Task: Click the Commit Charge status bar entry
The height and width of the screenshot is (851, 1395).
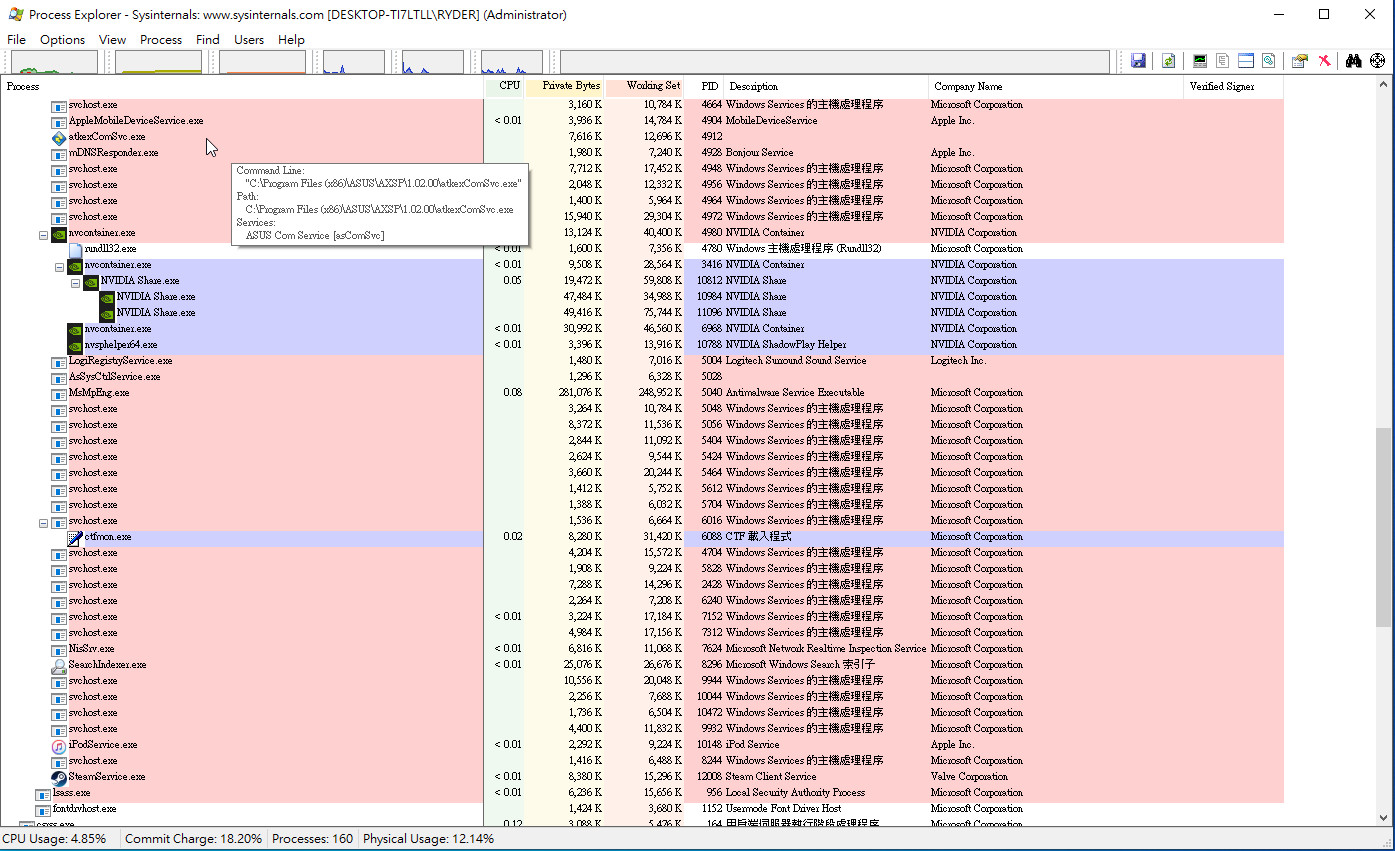Action: tap(193, 839)
